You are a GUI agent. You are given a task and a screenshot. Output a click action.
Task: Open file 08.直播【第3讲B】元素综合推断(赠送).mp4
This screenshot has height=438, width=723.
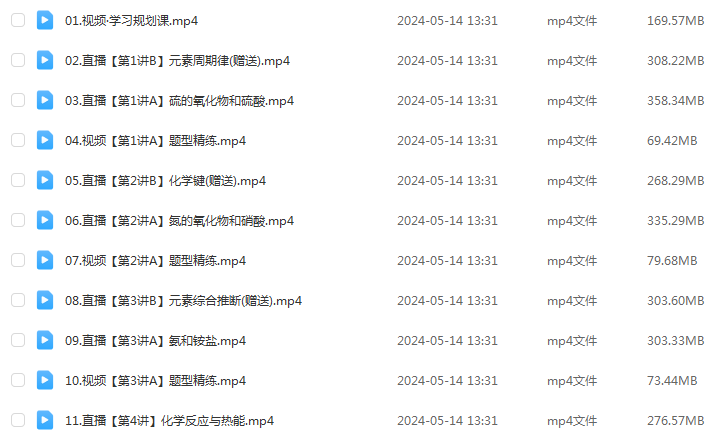pos(184,301)
